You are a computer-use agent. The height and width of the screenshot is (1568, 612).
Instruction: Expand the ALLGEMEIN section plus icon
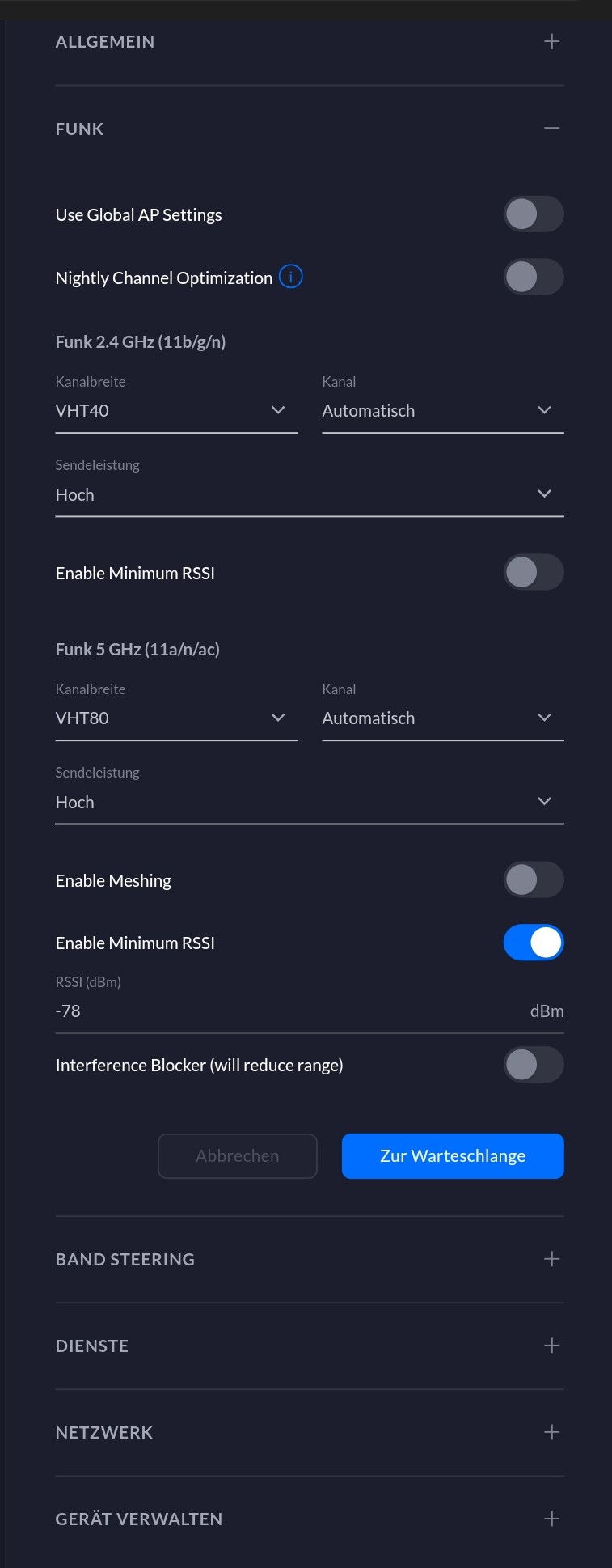[x=551, y=41]
